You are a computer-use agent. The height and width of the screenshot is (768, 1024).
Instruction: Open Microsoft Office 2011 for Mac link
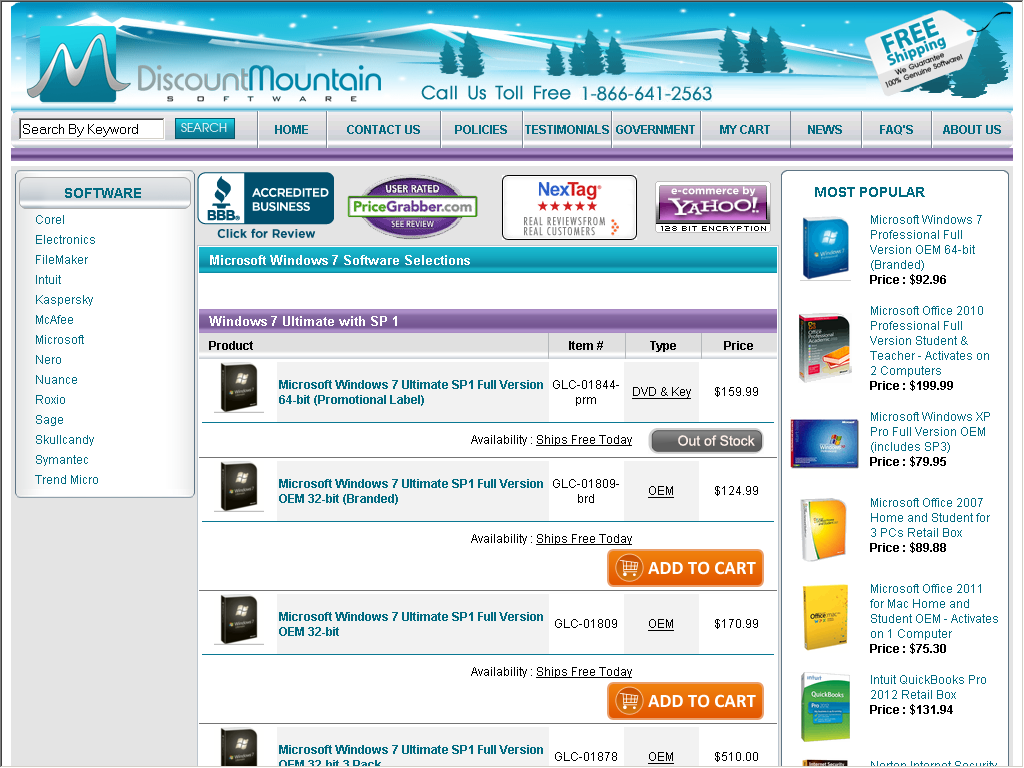click(x=934, y=611)
